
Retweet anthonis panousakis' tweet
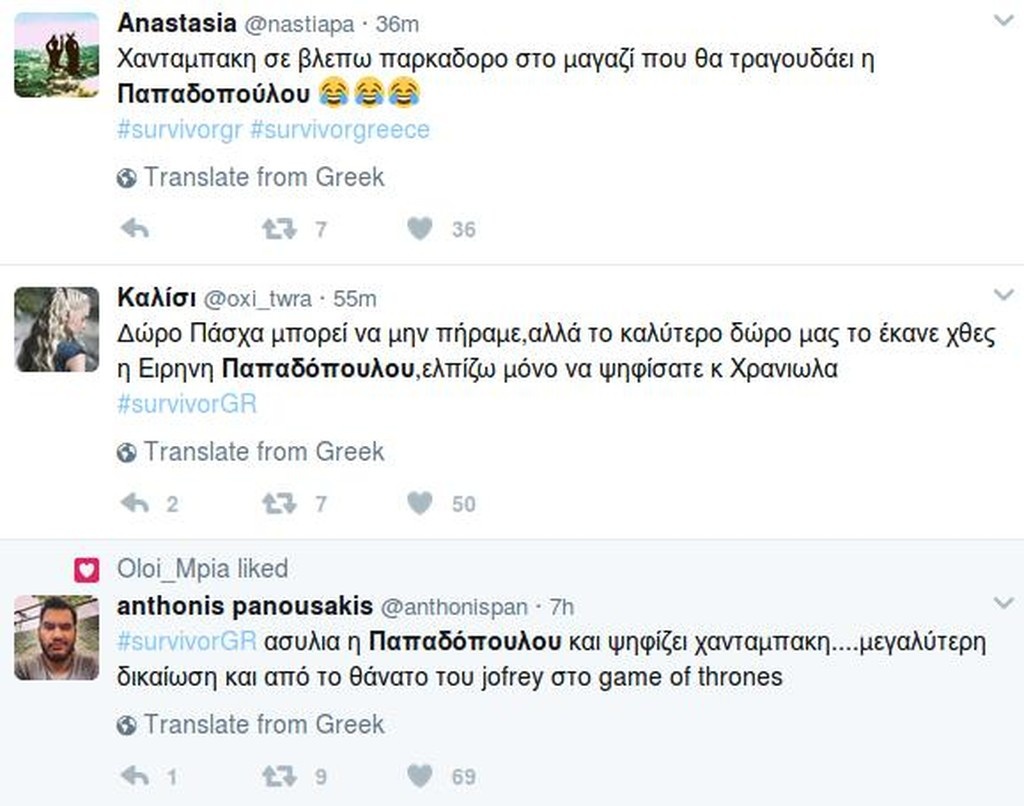point(279,775)
